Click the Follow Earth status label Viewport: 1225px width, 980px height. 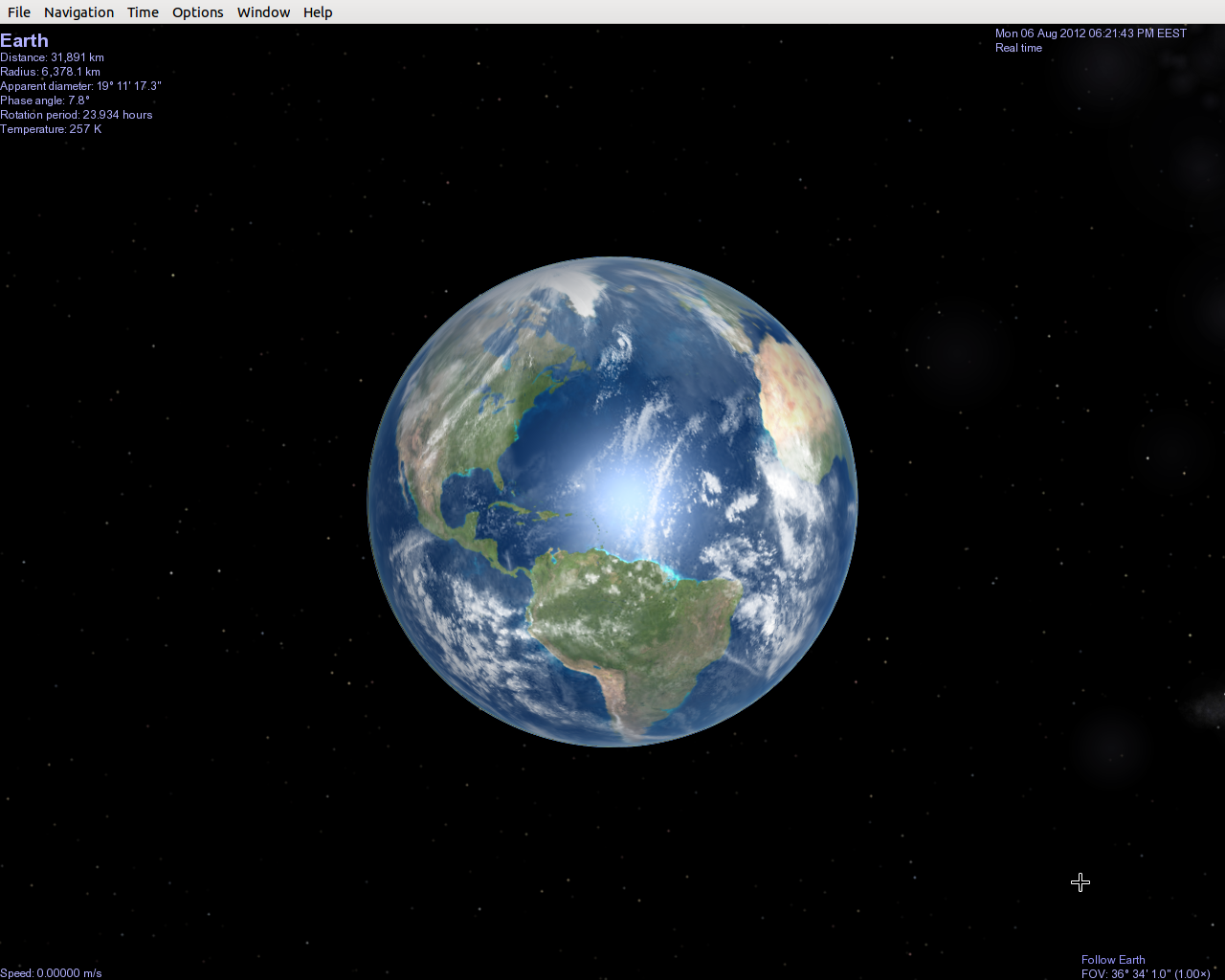(1112, 959)
